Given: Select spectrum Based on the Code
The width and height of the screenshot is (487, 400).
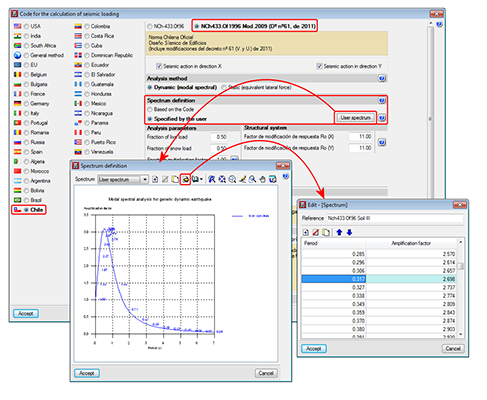Looking at the screenshot, I should (x=150, y=109).
